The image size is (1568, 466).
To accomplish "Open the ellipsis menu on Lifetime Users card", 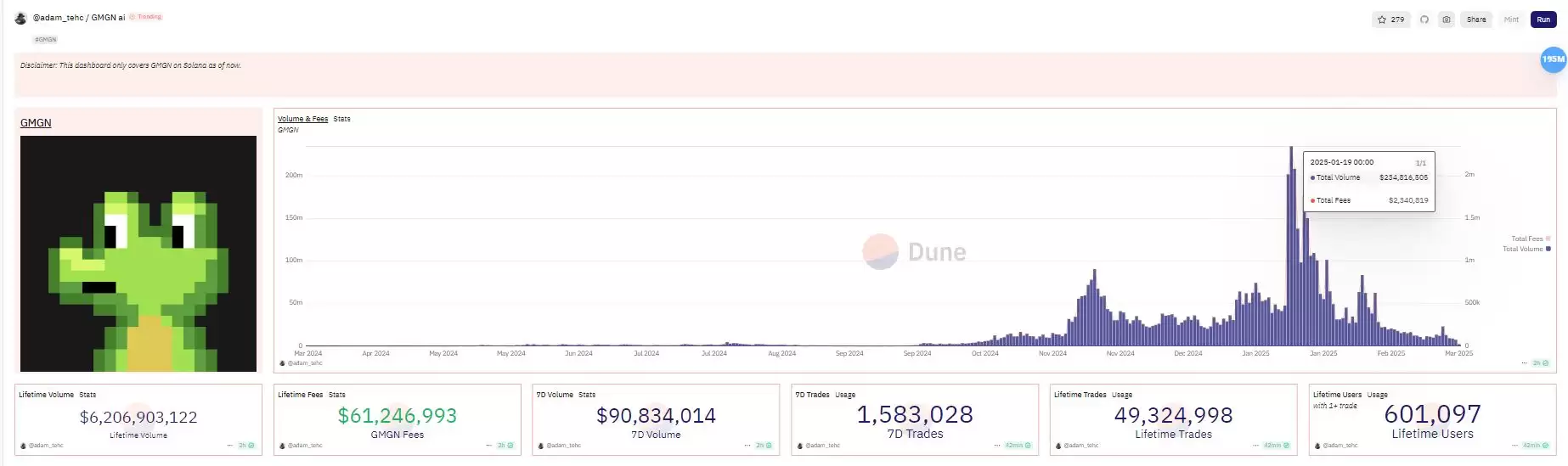I will tap(1515, 446).
